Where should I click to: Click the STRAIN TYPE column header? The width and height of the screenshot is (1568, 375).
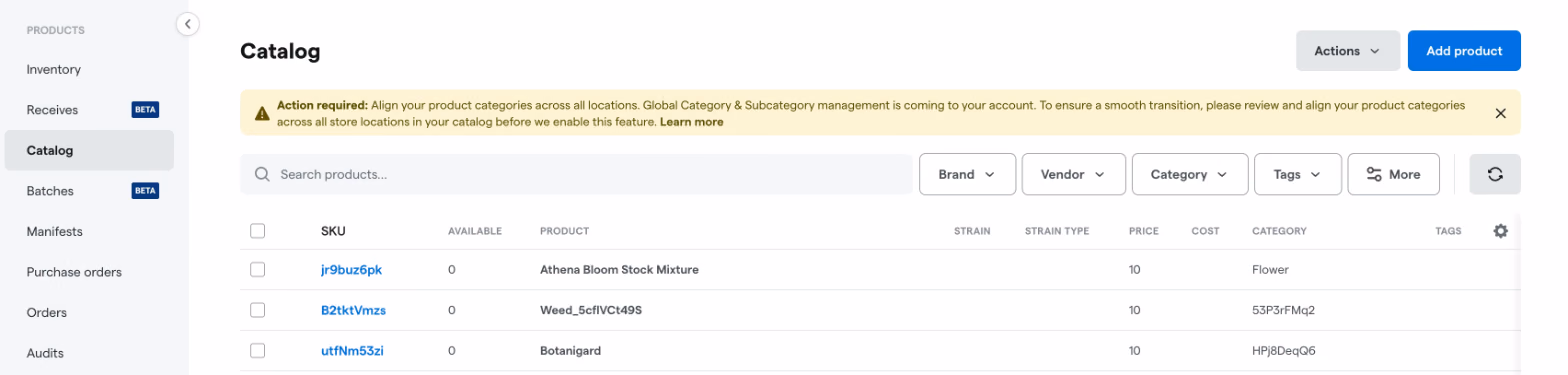click(1057, 231)
